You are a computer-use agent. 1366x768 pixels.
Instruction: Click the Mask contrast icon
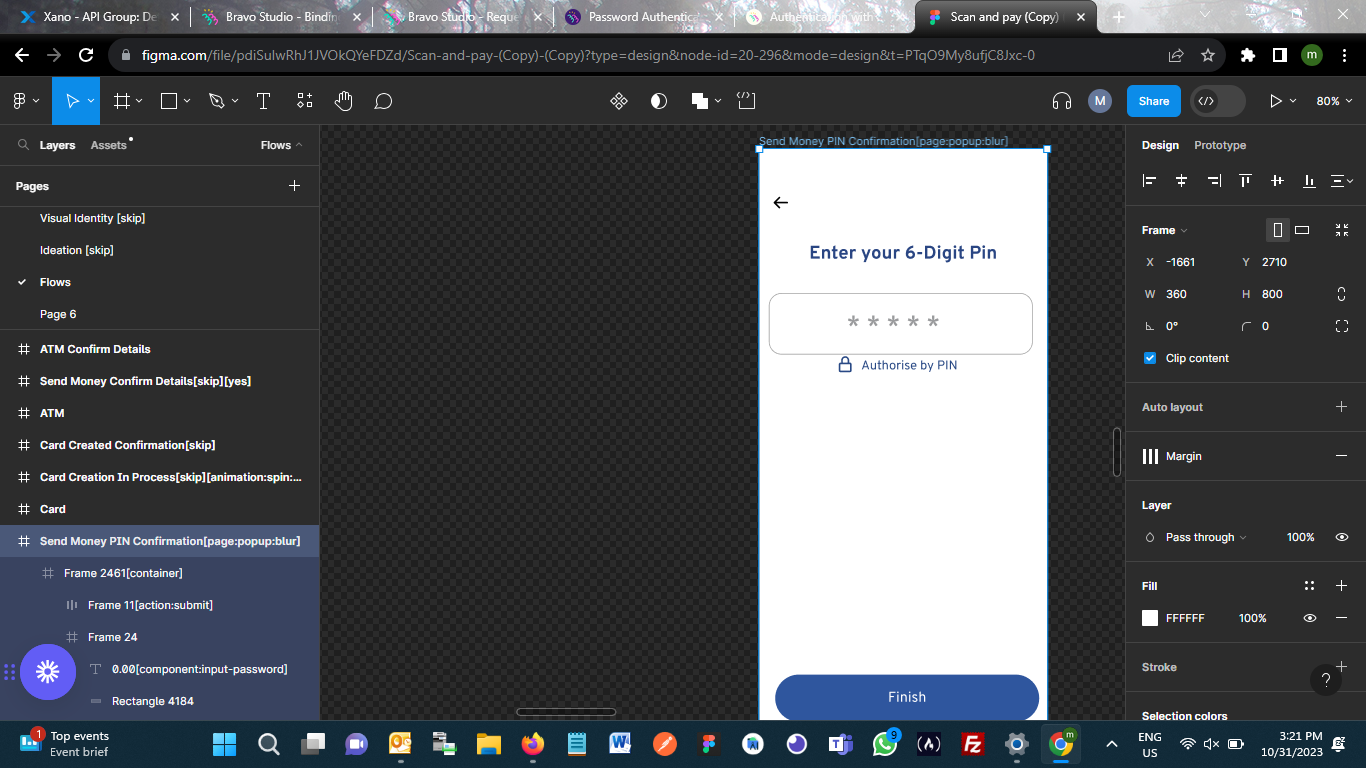(x=658, y=101)
